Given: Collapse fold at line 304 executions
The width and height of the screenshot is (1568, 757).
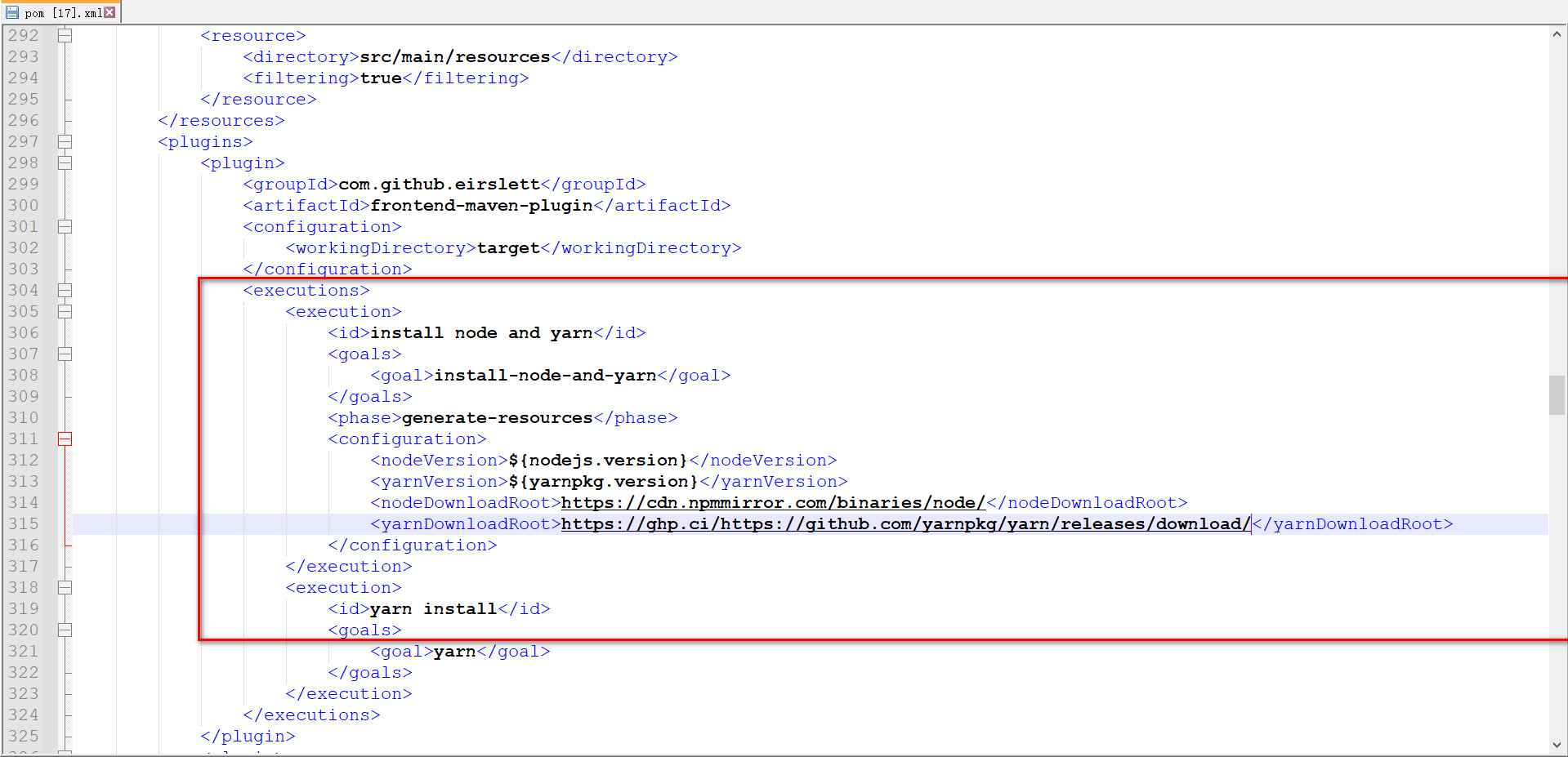Looking at the screenshot, I should 65,291.
